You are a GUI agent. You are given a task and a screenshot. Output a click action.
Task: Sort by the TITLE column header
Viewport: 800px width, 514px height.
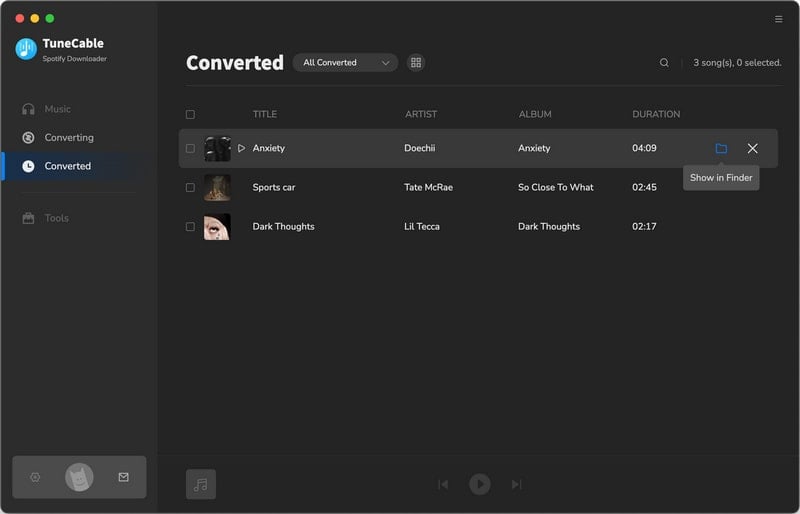click(264, 114)
